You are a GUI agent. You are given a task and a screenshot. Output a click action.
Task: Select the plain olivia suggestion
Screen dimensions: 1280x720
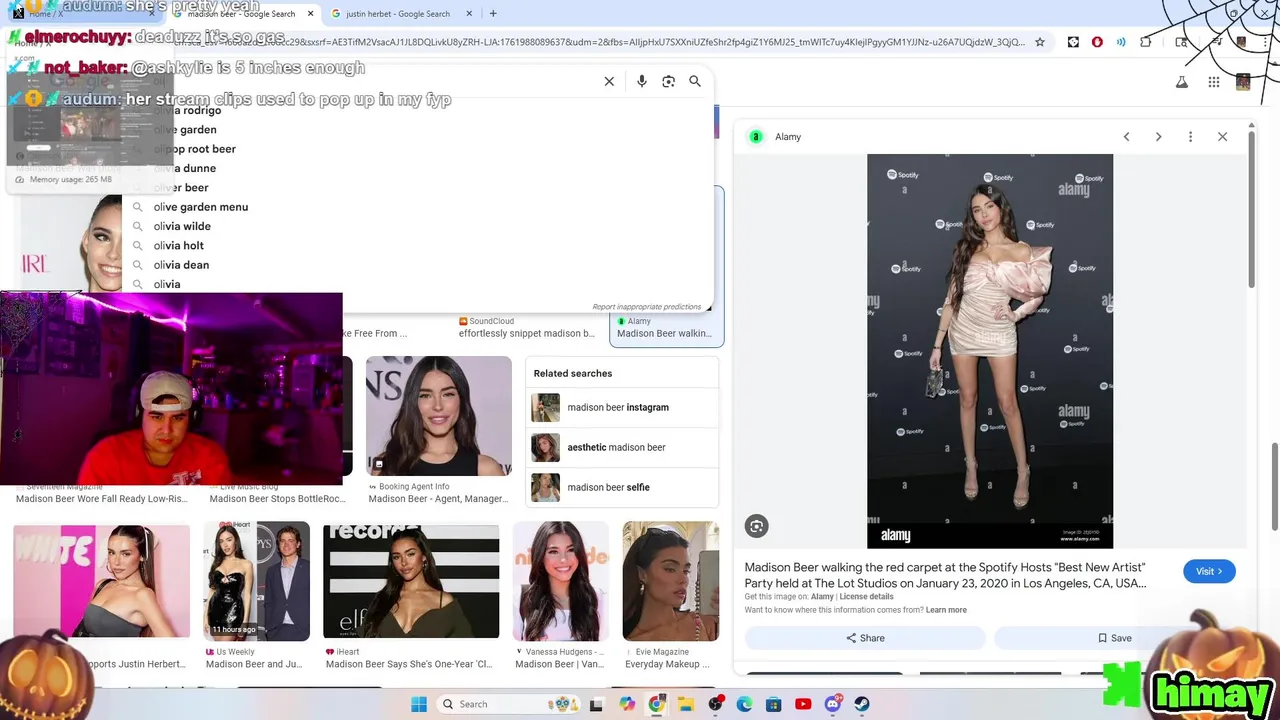click(x=418, y=284)
